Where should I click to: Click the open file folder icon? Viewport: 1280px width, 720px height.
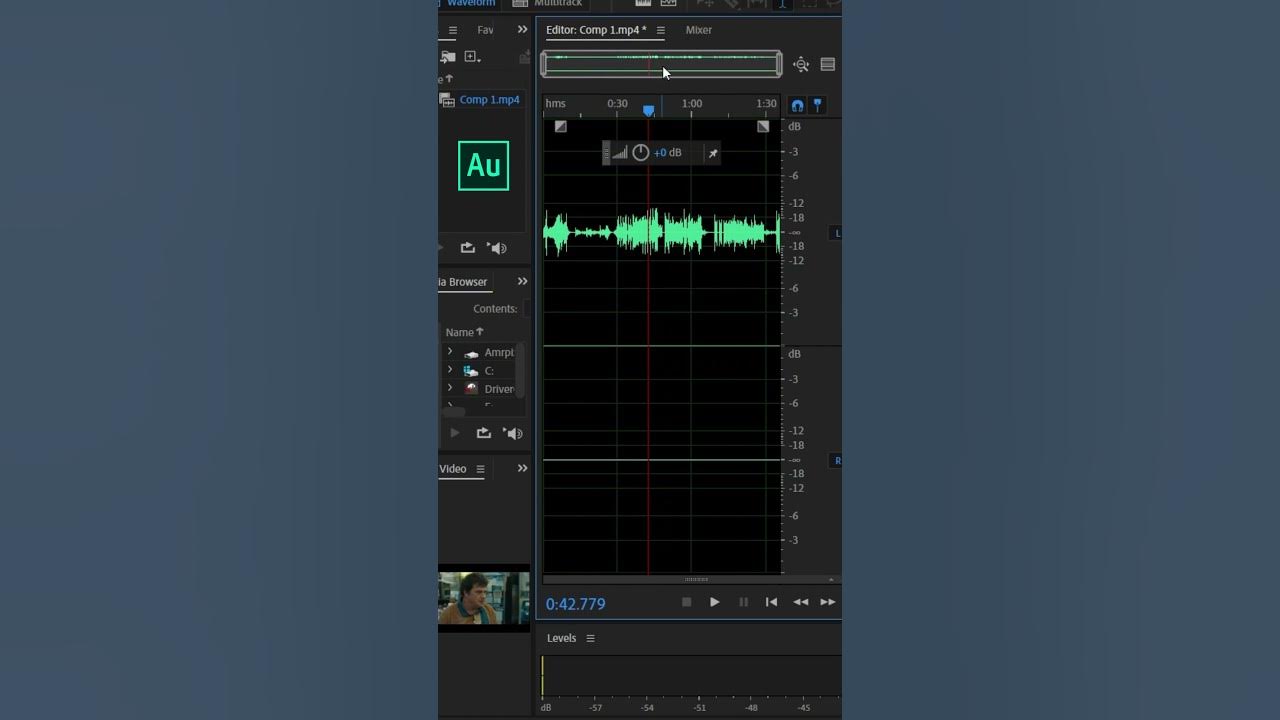[448, 57]
